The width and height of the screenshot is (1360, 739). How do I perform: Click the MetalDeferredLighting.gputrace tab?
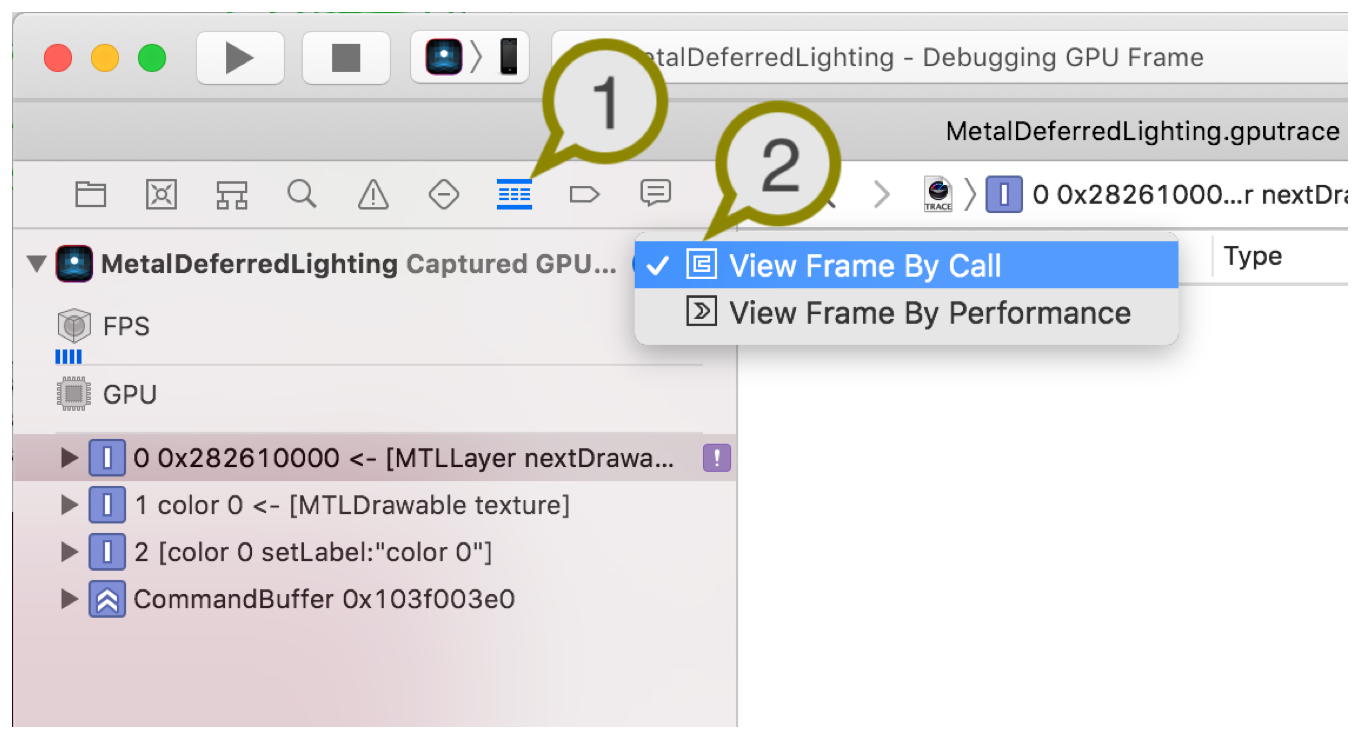(x=1142, y=131)
